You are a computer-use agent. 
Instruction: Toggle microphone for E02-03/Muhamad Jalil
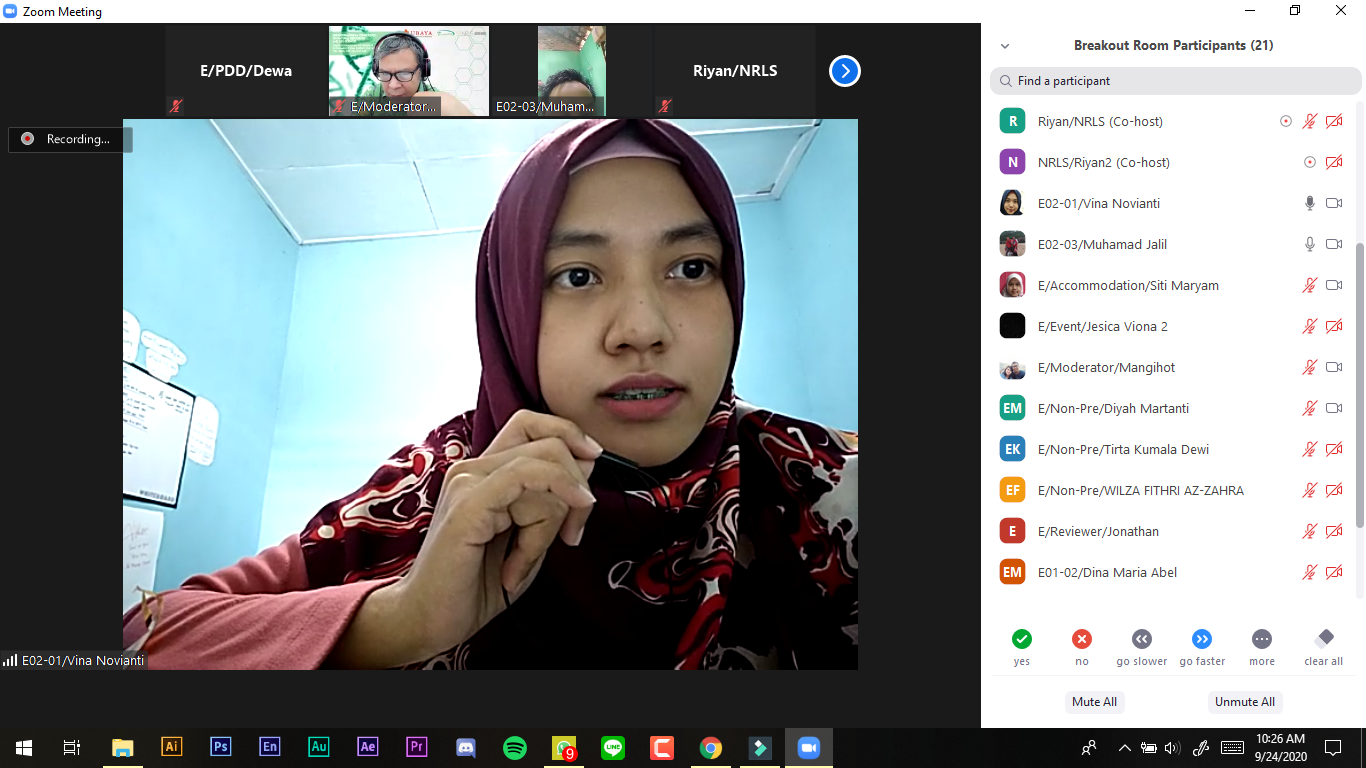tap(1309, 244)
